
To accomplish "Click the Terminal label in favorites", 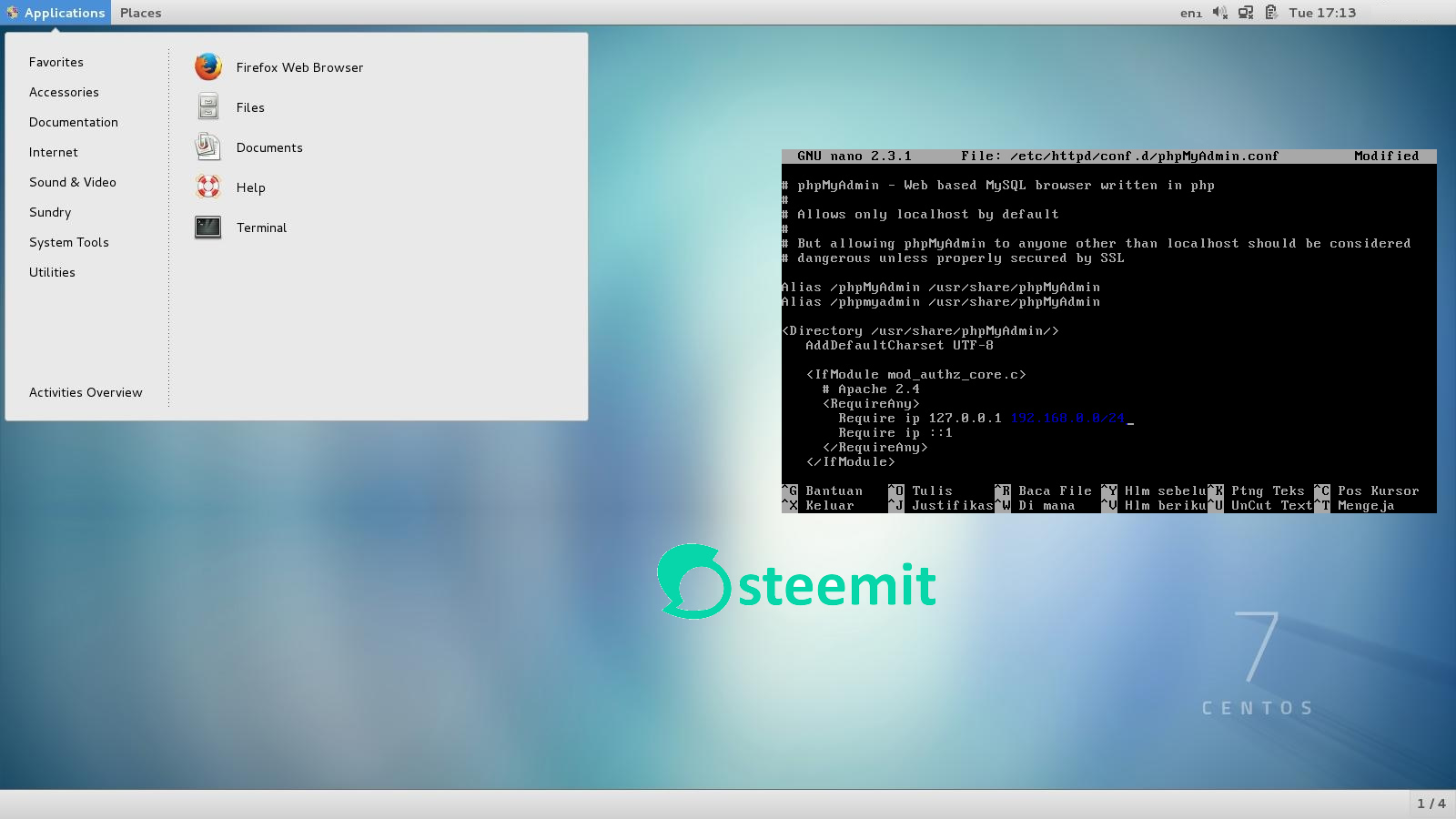I will tap(261, 227).
